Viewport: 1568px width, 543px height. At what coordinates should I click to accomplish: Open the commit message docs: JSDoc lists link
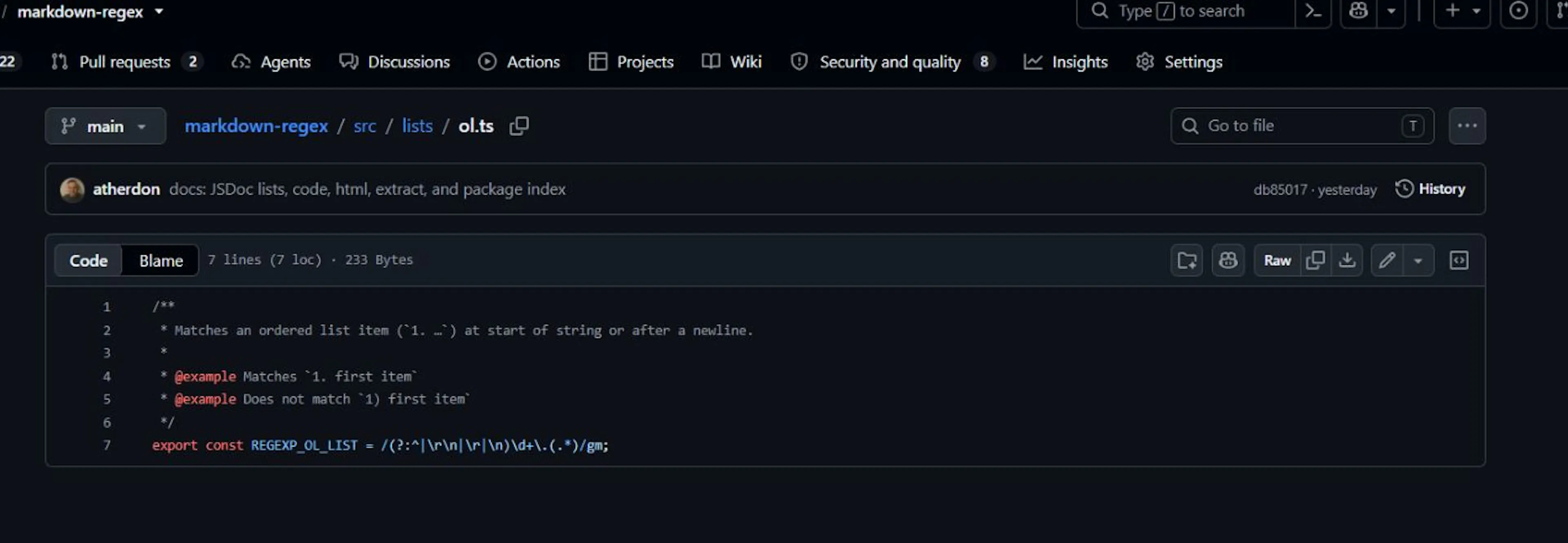367,189
